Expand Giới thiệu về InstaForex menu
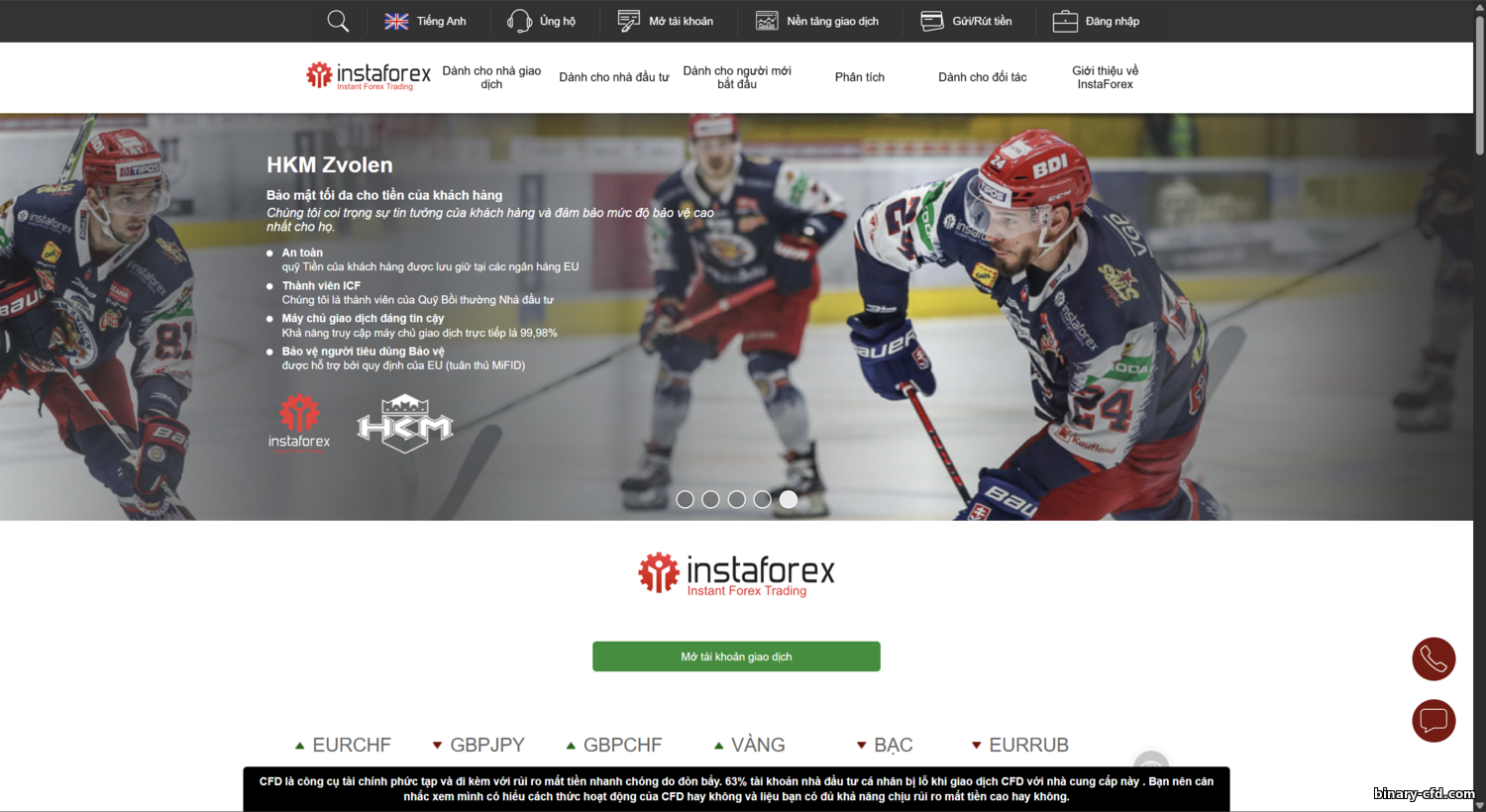1486x812 pixels. (1105, 77)
